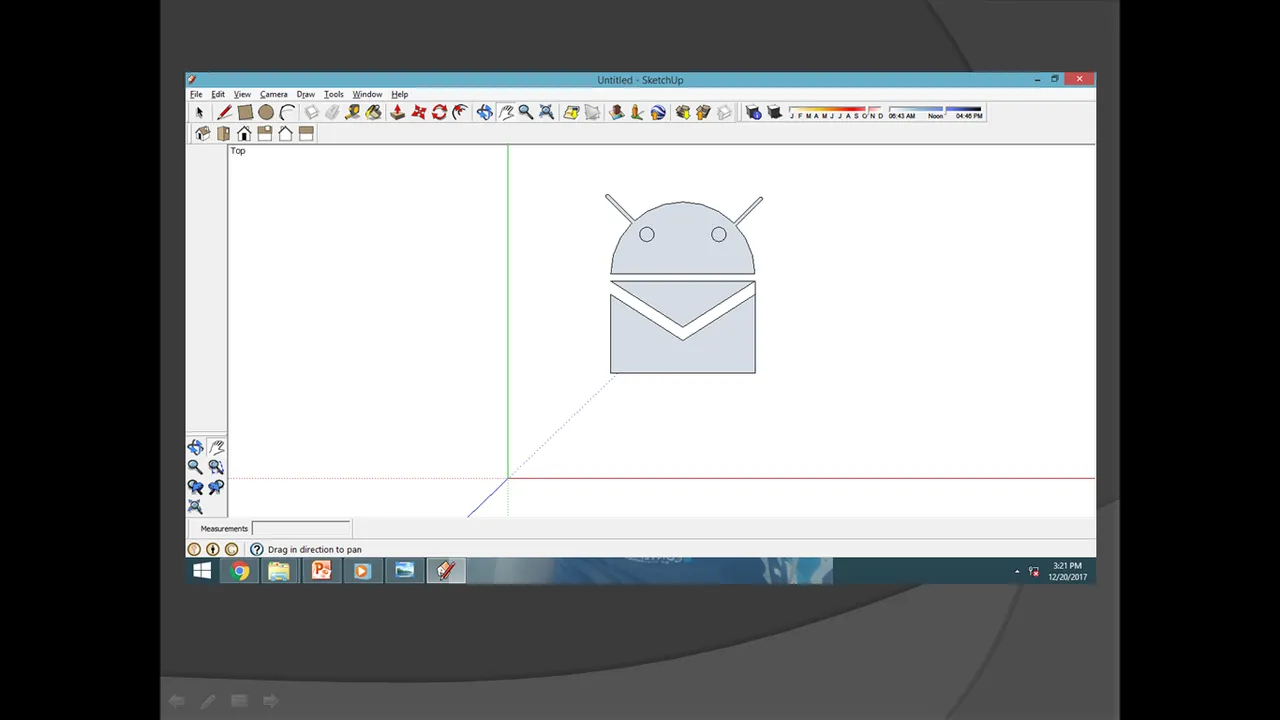This screenshot has height=720, width=1280.
Task: Click the Add New Building icon
Action: pos(616,113)
